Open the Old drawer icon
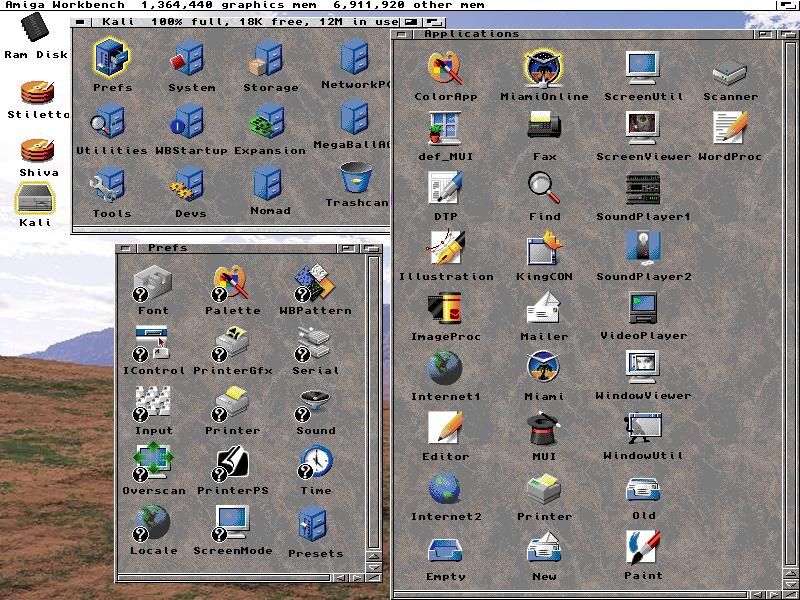 coord(643,490)
